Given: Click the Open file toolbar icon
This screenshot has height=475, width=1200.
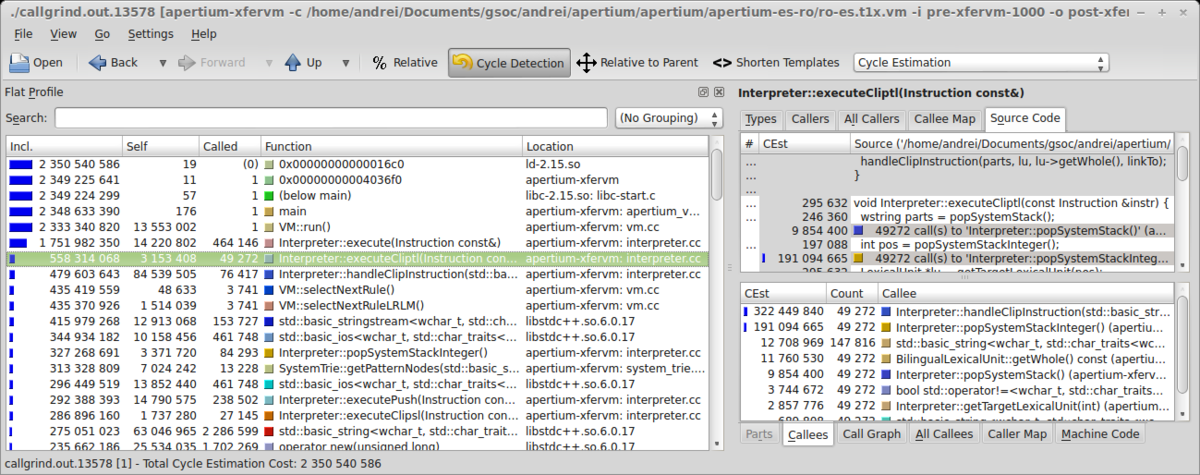Looking at the screenshot, I should tap(20, 63).
